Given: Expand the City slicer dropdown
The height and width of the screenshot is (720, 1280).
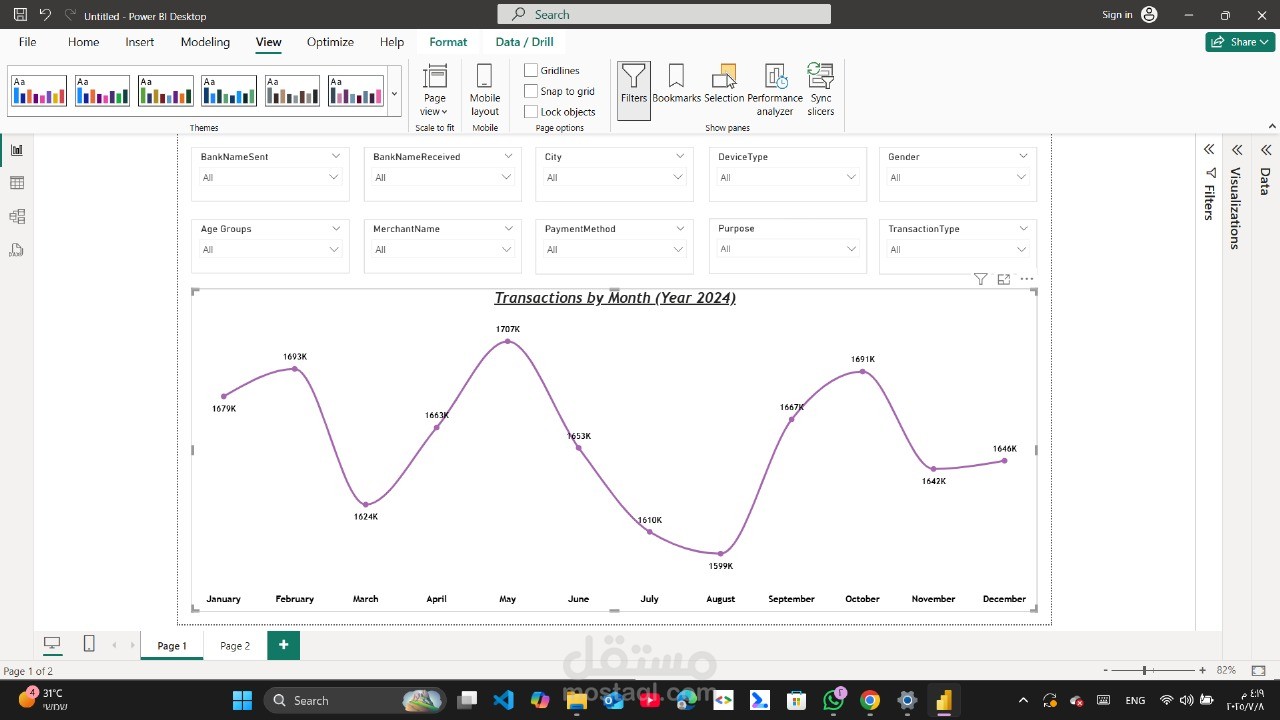Looking at the screenshot, I should point(678,178).
